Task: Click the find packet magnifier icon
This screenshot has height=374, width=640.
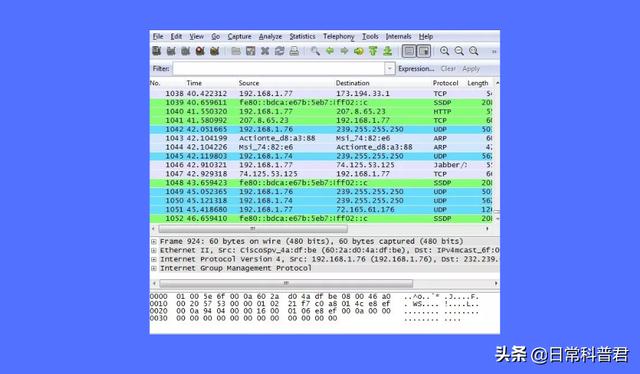Action: (315, 51)
